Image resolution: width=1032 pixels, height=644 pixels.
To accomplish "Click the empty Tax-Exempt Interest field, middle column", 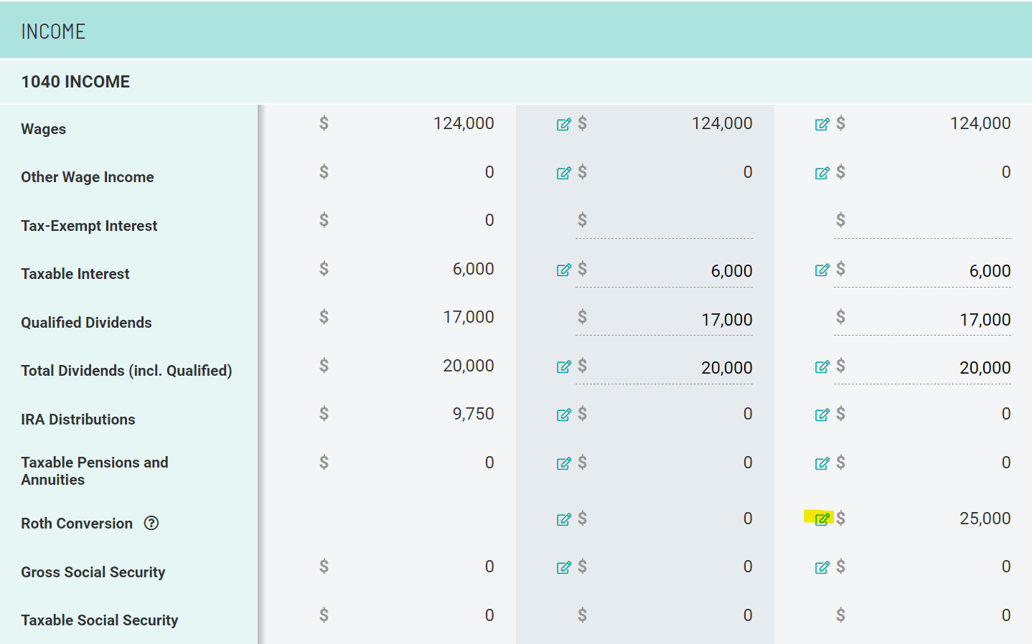I will [672, 222].
